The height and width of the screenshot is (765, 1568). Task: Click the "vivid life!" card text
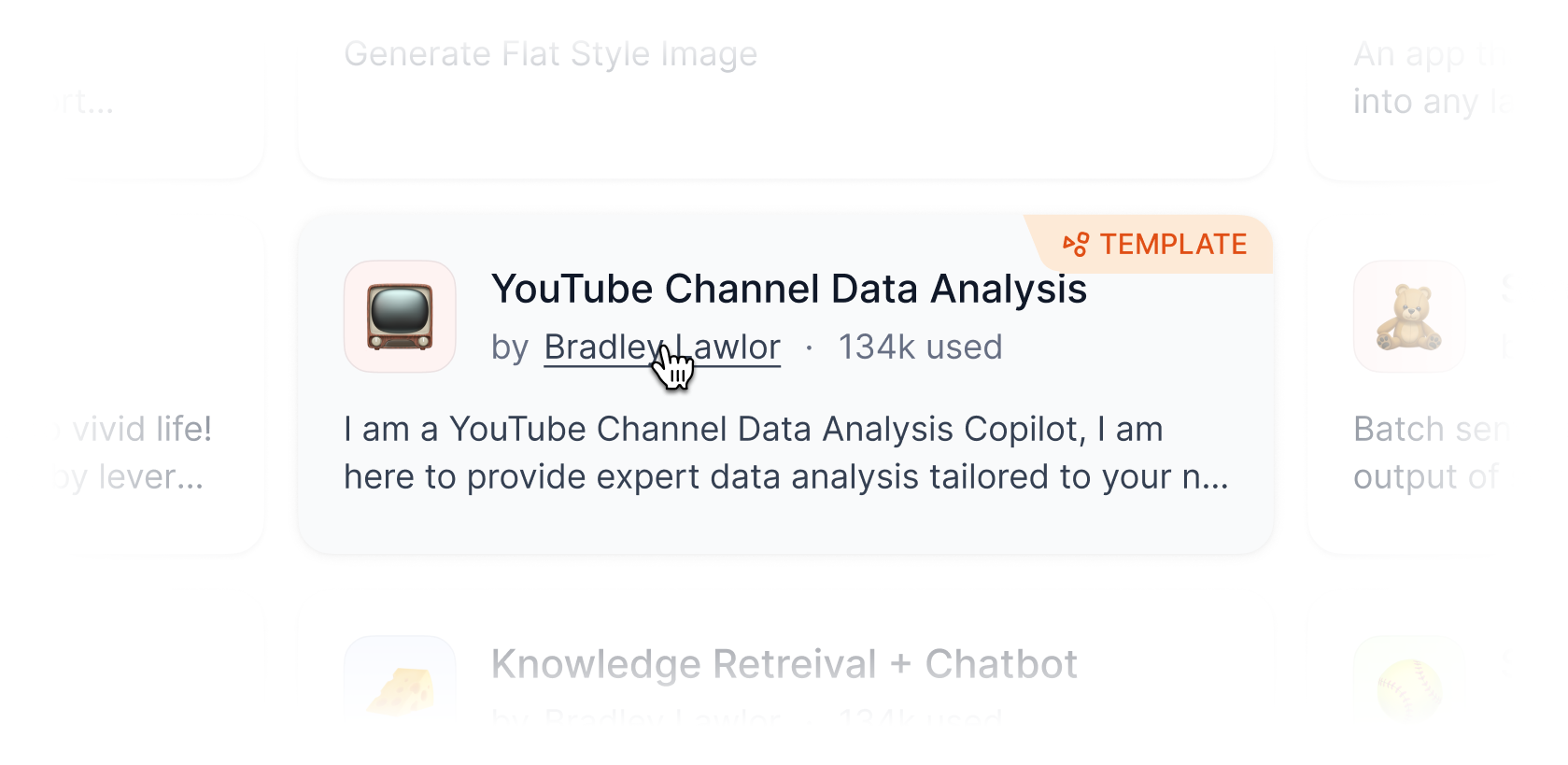click(x=142, y=430)
